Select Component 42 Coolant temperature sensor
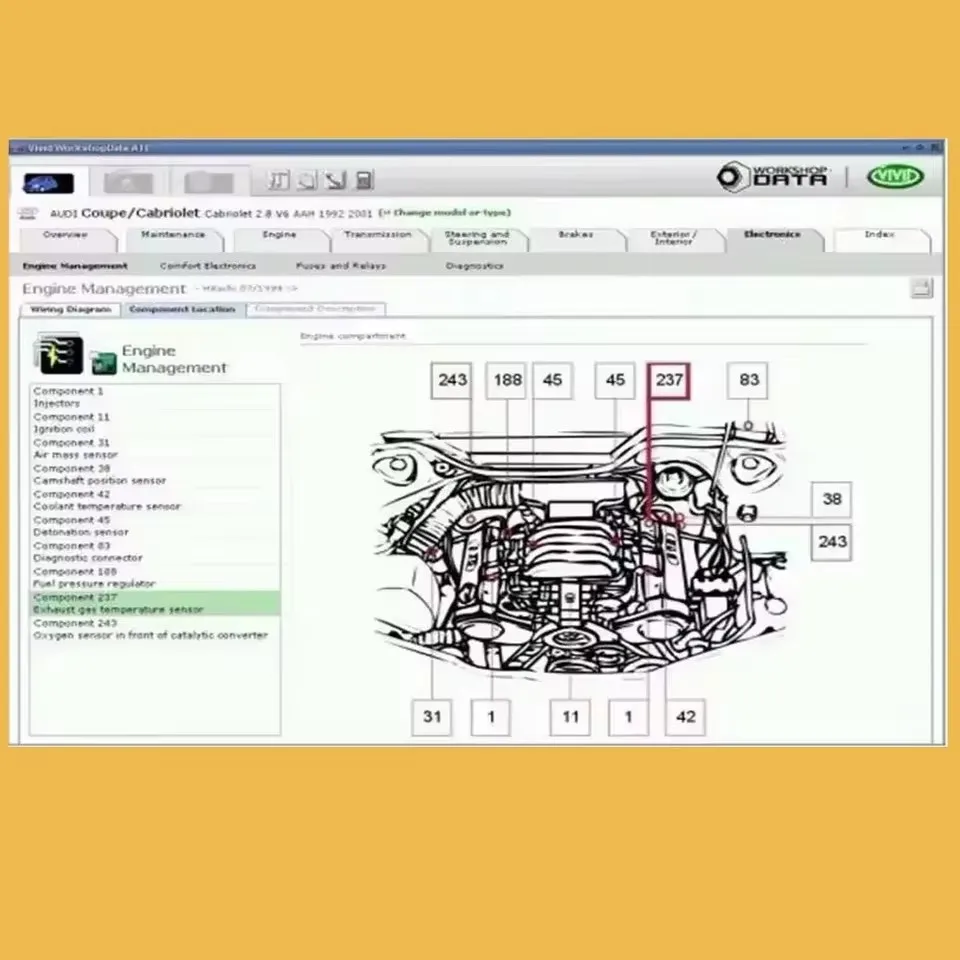This screenshot has height=960, width=960. click(154, 500)
